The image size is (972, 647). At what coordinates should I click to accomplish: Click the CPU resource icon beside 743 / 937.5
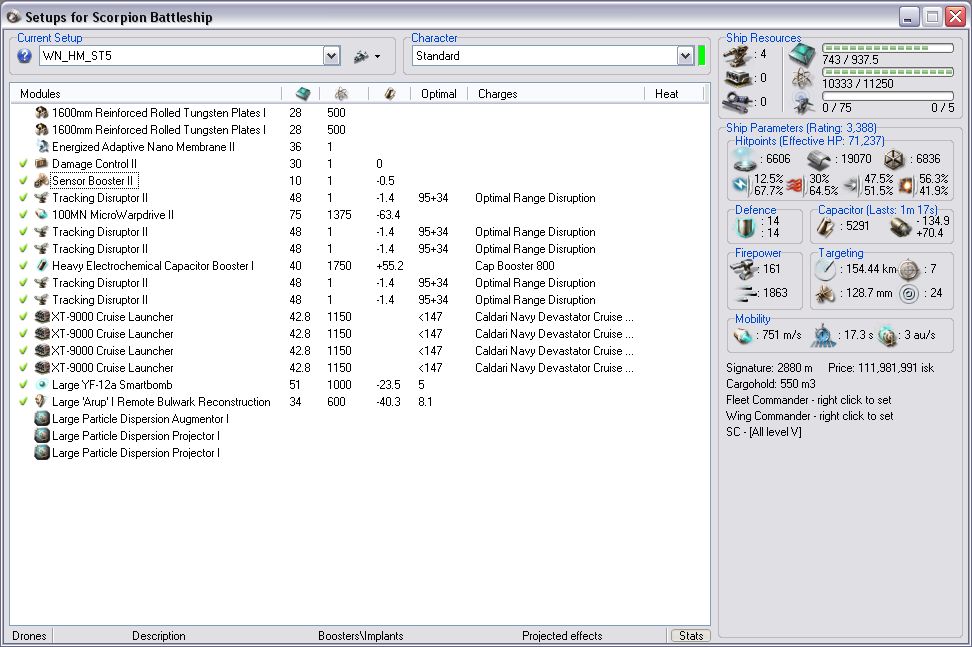point(802,56)
